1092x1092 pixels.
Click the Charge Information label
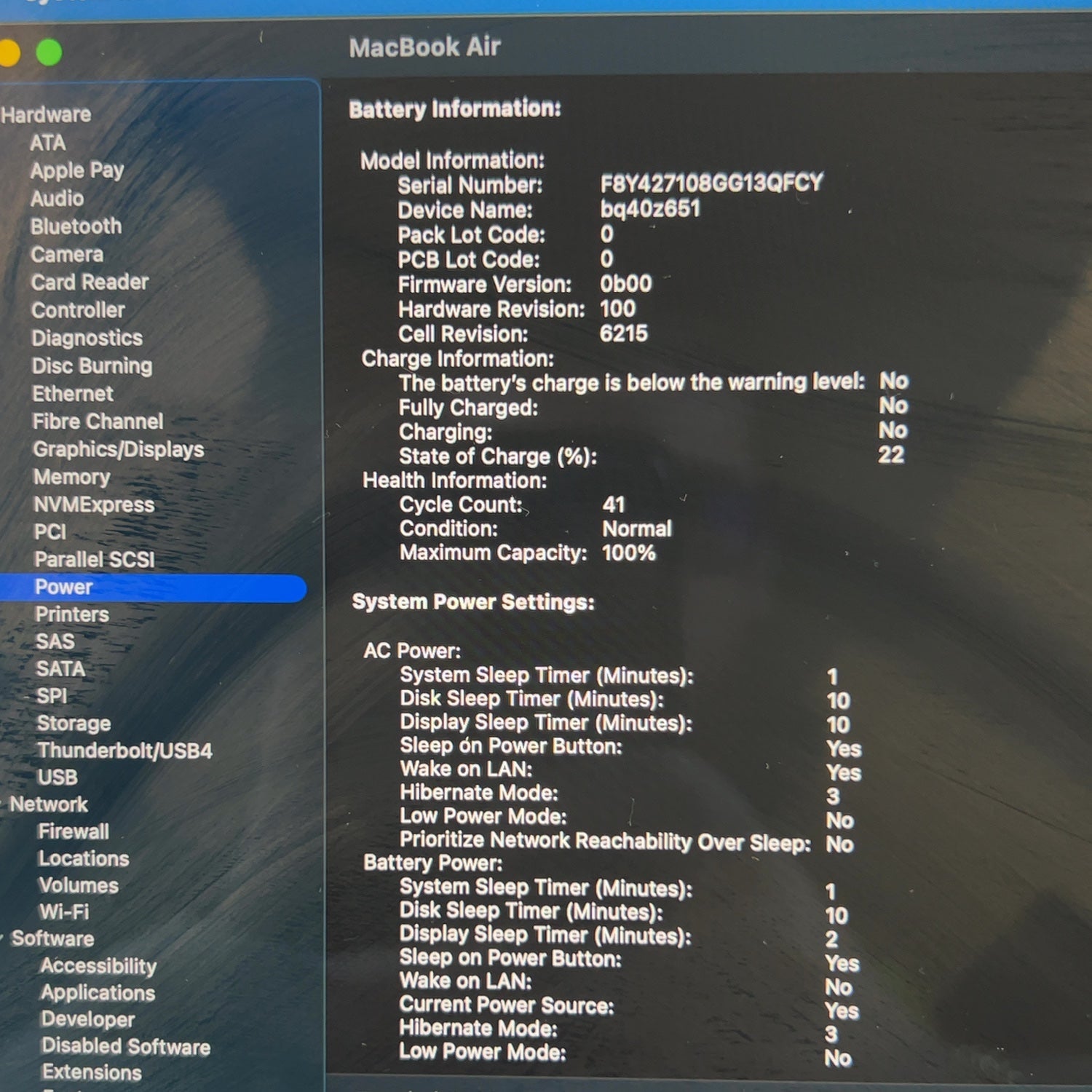(458, 359)
